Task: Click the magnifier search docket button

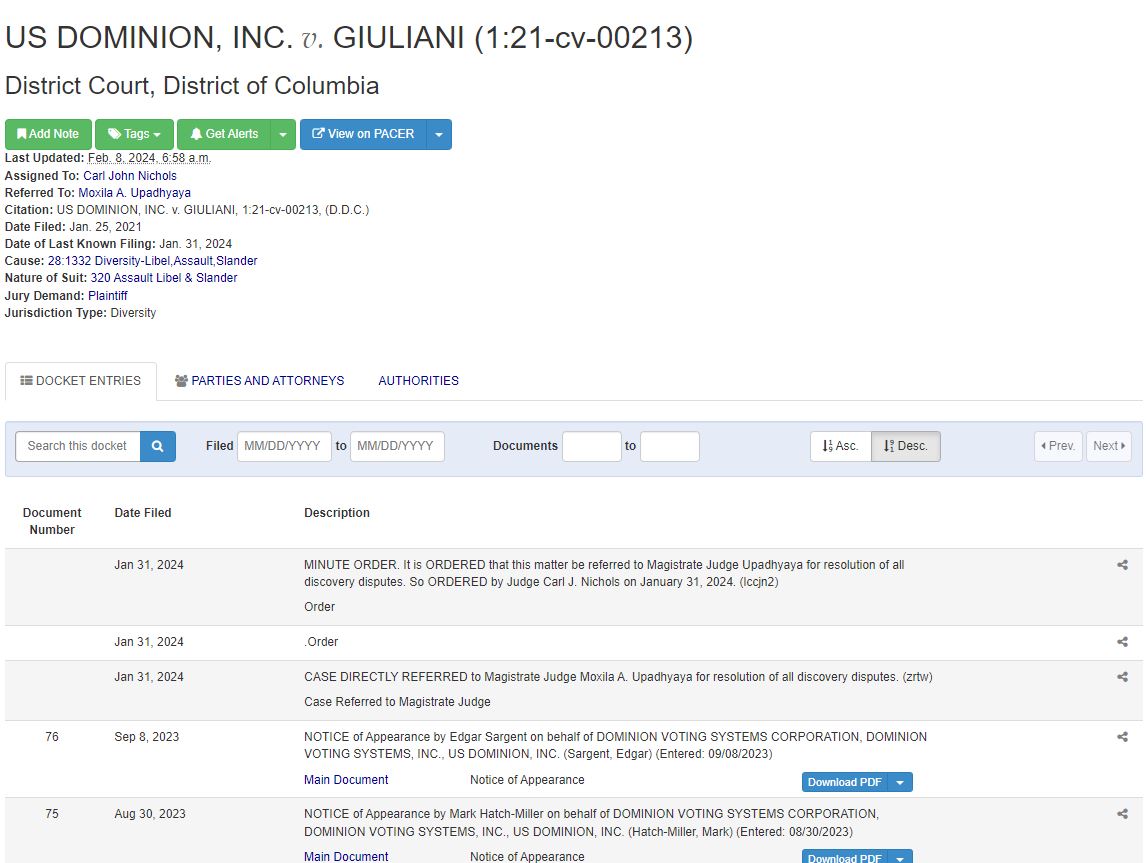Action: tap(158, 446)
